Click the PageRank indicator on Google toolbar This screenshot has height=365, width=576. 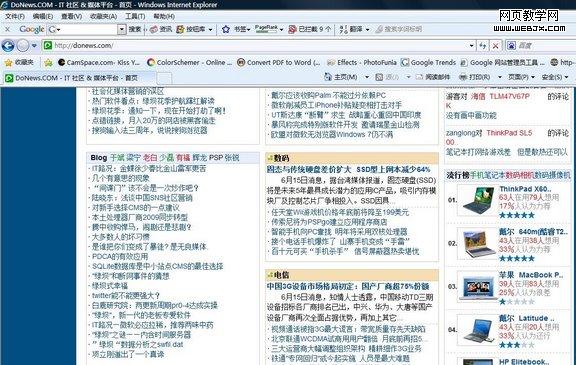pyautogui.click(x=266, y=29)
